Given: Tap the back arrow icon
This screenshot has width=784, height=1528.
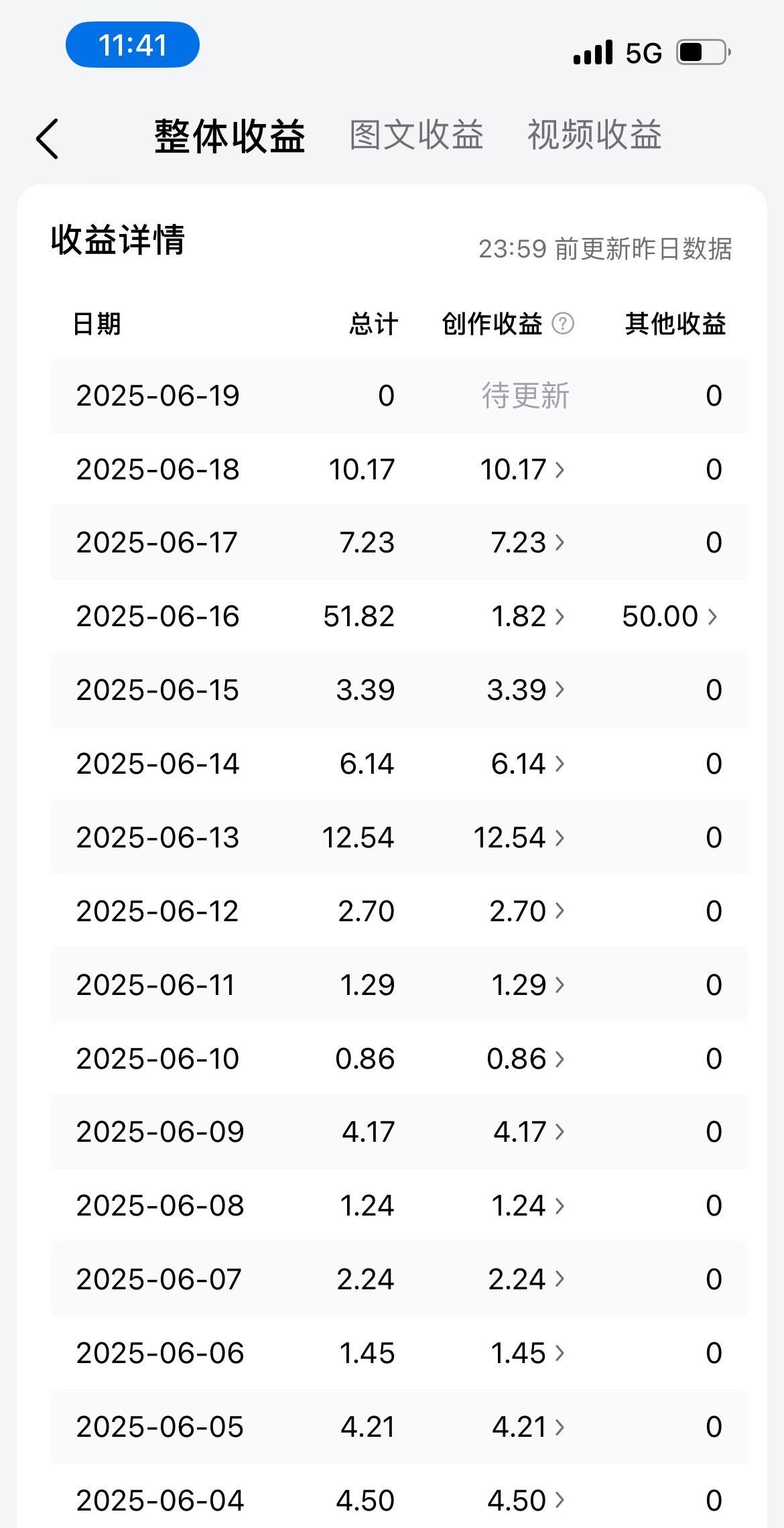Looking at the screenshot, I should pos(47,139).
